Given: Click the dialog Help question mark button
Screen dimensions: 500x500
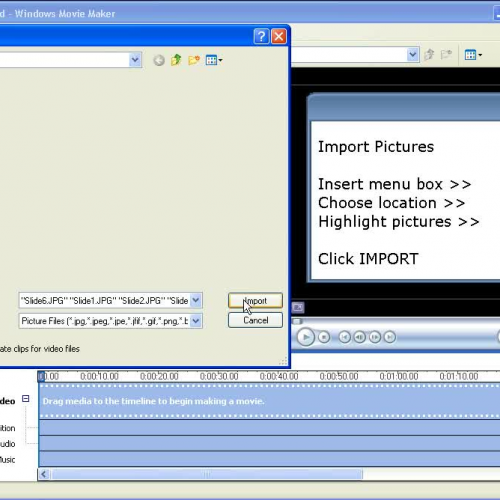Looking at the screenshot, I should [x=261, y=36].
